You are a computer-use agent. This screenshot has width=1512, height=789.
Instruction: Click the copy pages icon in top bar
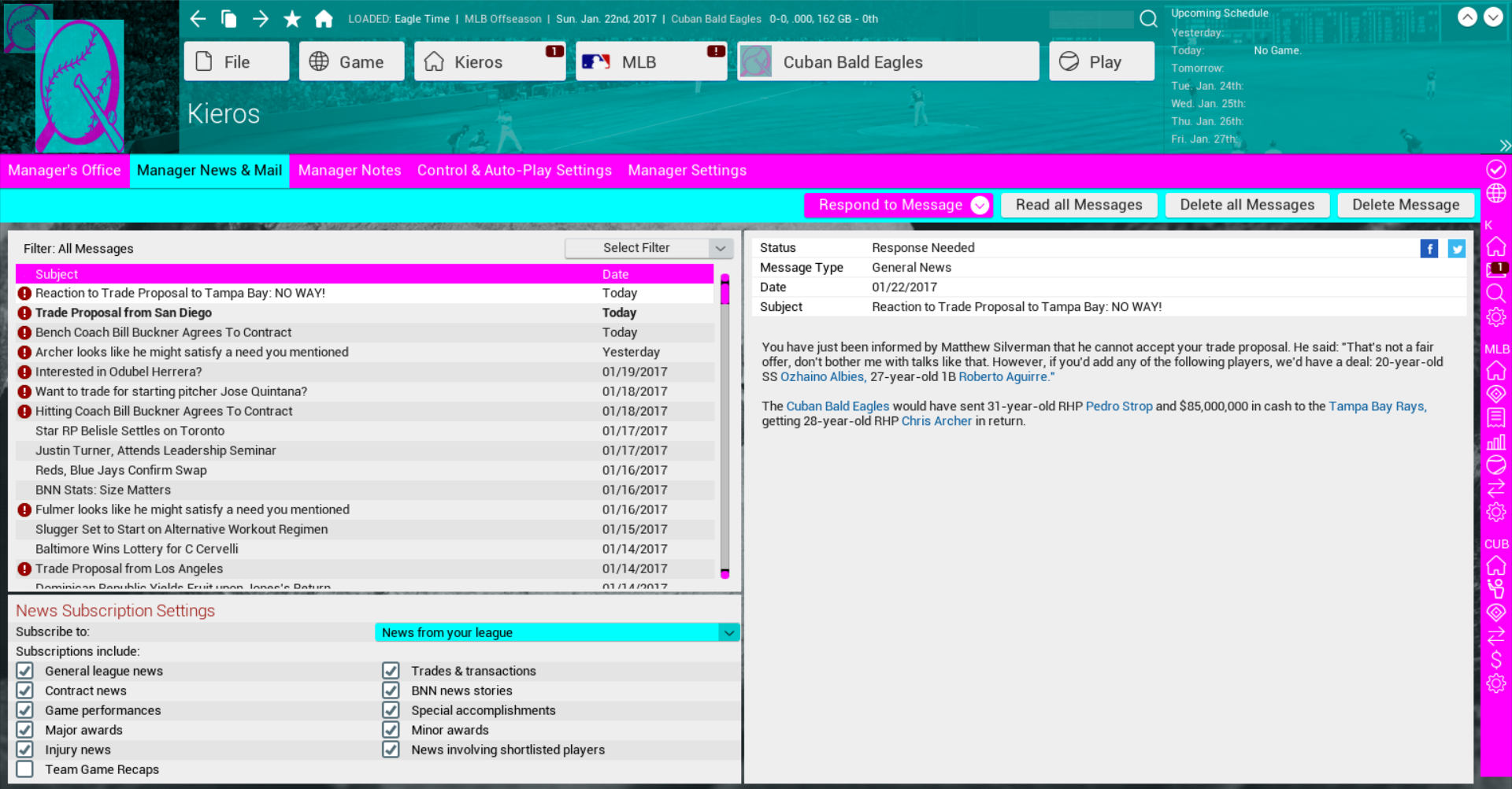click(229, 18)
